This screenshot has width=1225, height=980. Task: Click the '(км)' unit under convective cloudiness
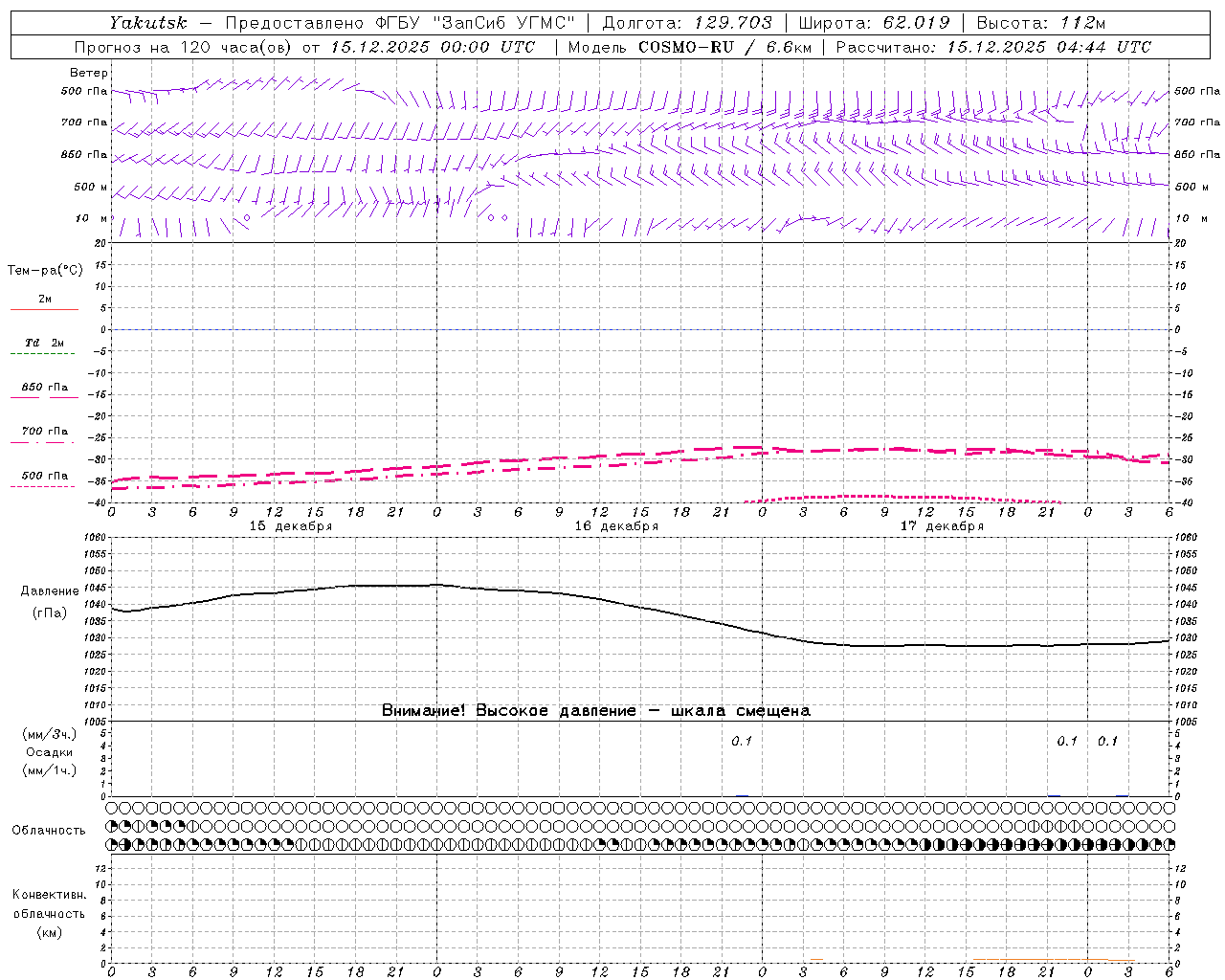49,932
